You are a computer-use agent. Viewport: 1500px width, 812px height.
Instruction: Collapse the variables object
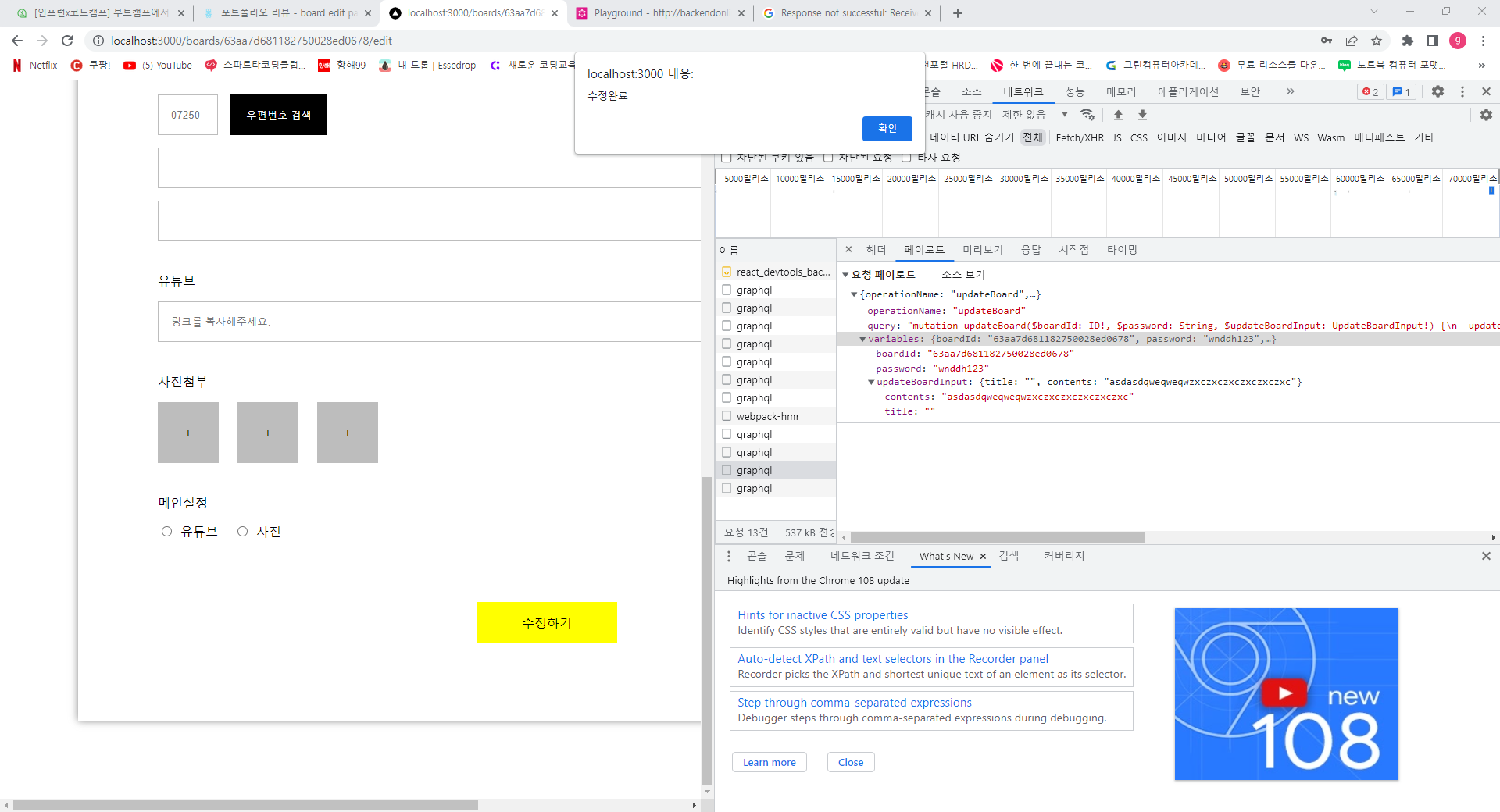point(862,339)
